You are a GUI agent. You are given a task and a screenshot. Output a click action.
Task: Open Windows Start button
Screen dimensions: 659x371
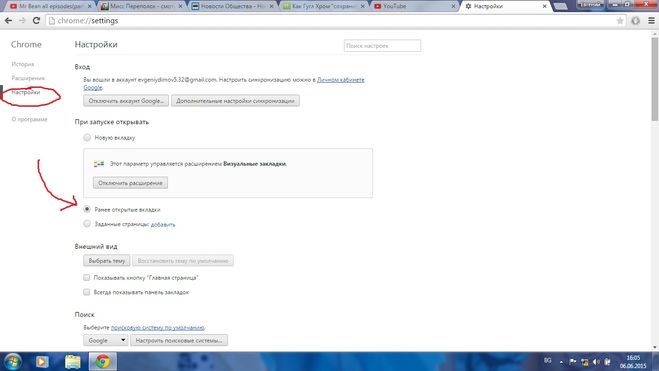tap(12, 361)
